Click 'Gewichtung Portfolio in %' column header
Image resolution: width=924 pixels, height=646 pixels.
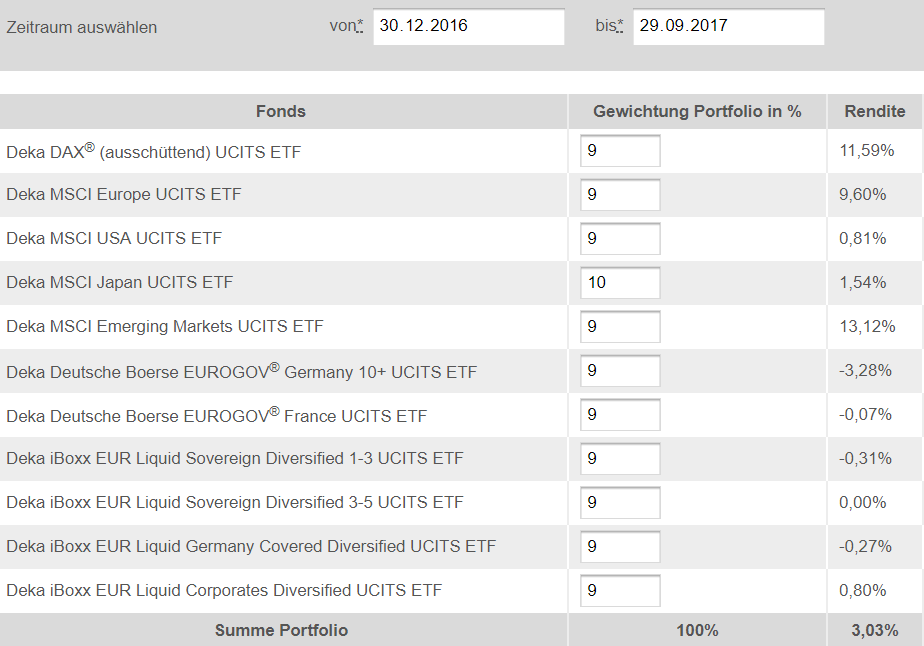(x=697, y=111)
